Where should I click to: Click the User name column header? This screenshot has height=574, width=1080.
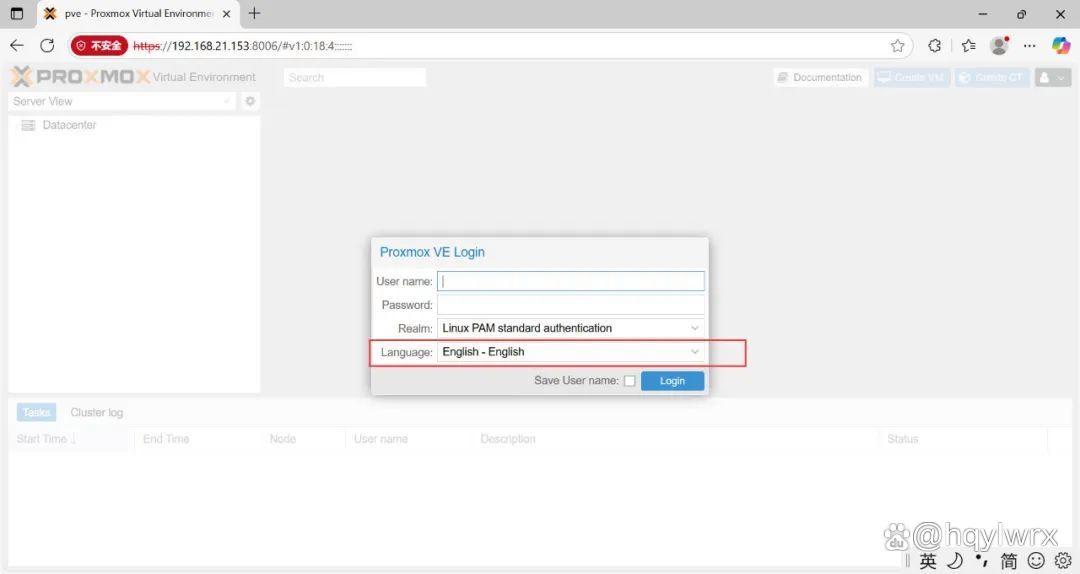pos(381,439)
